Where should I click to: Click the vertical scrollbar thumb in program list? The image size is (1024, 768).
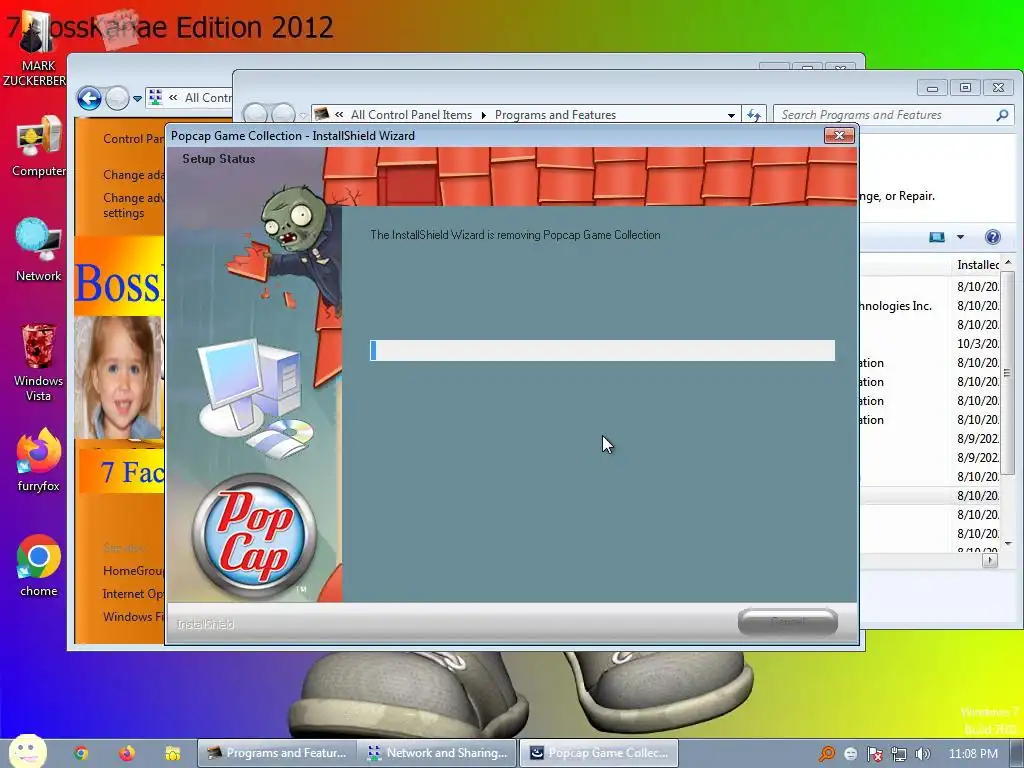coord(1008,373)
